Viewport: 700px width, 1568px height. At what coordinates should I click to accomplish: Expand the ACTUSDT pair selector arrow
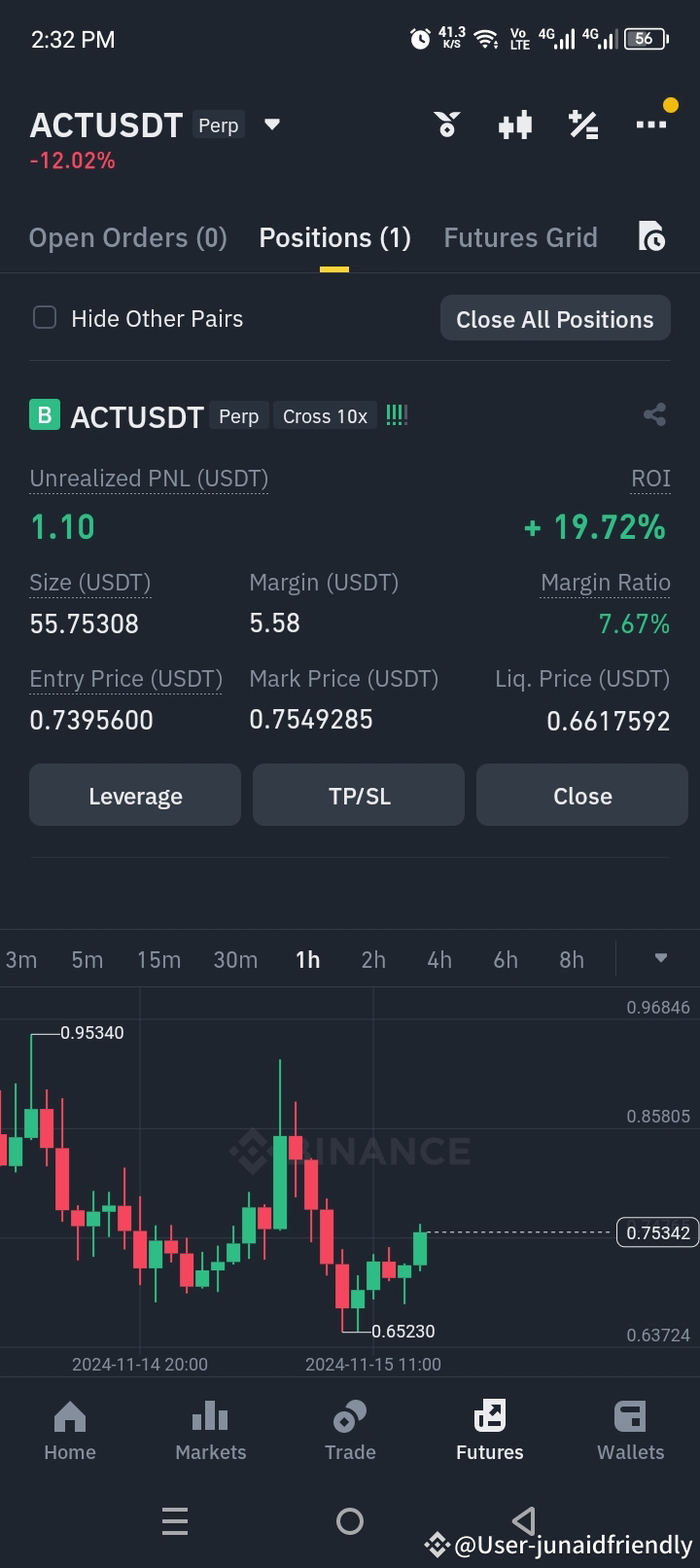click(272, 125)
